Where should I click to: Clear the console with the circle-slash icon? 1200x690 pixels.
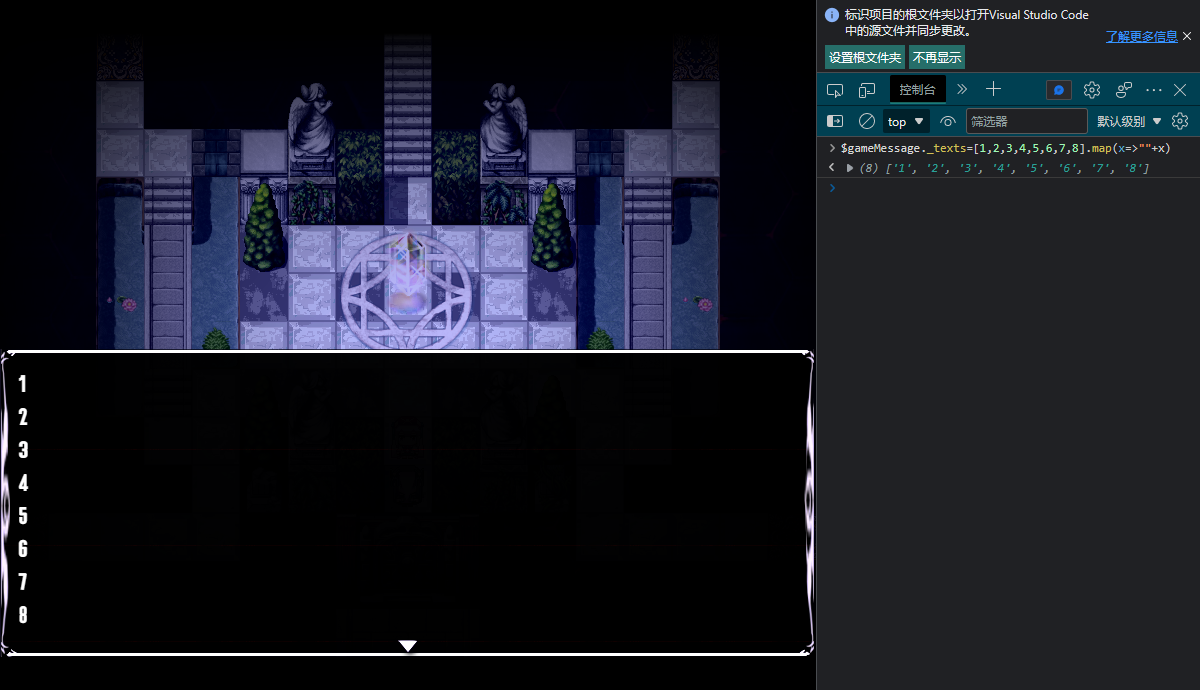(x=867, y=121)
